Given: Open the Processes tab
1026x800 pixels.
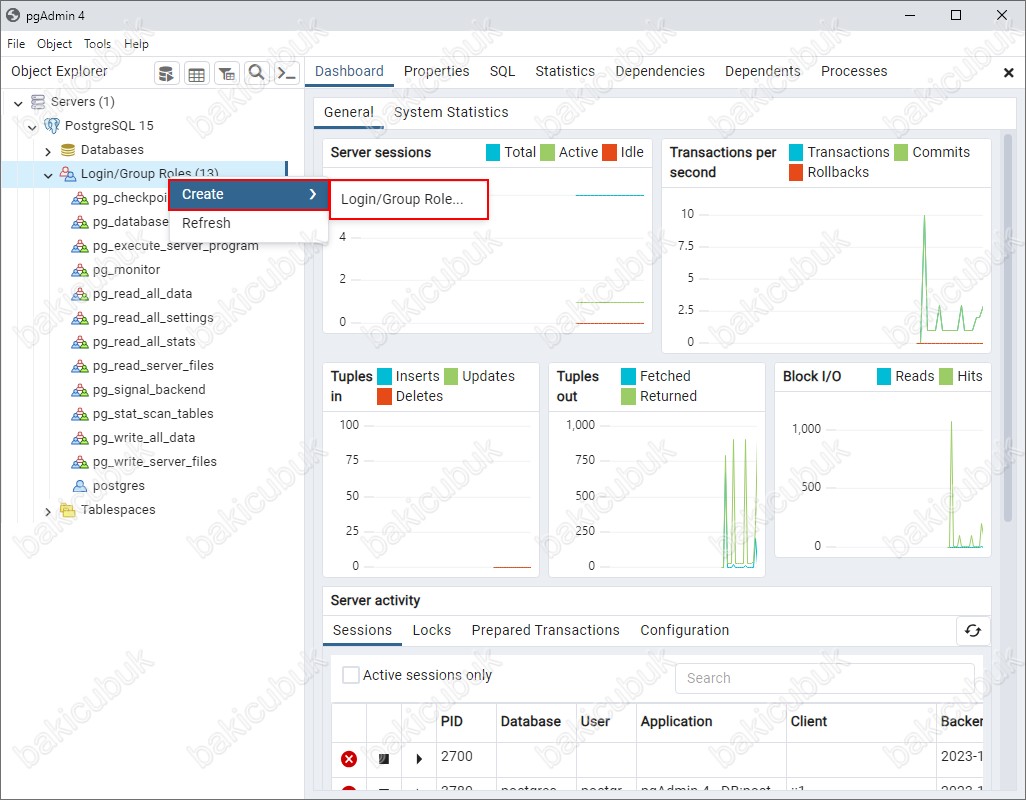Looking at the screenshot, I should (x=854, y=71).
